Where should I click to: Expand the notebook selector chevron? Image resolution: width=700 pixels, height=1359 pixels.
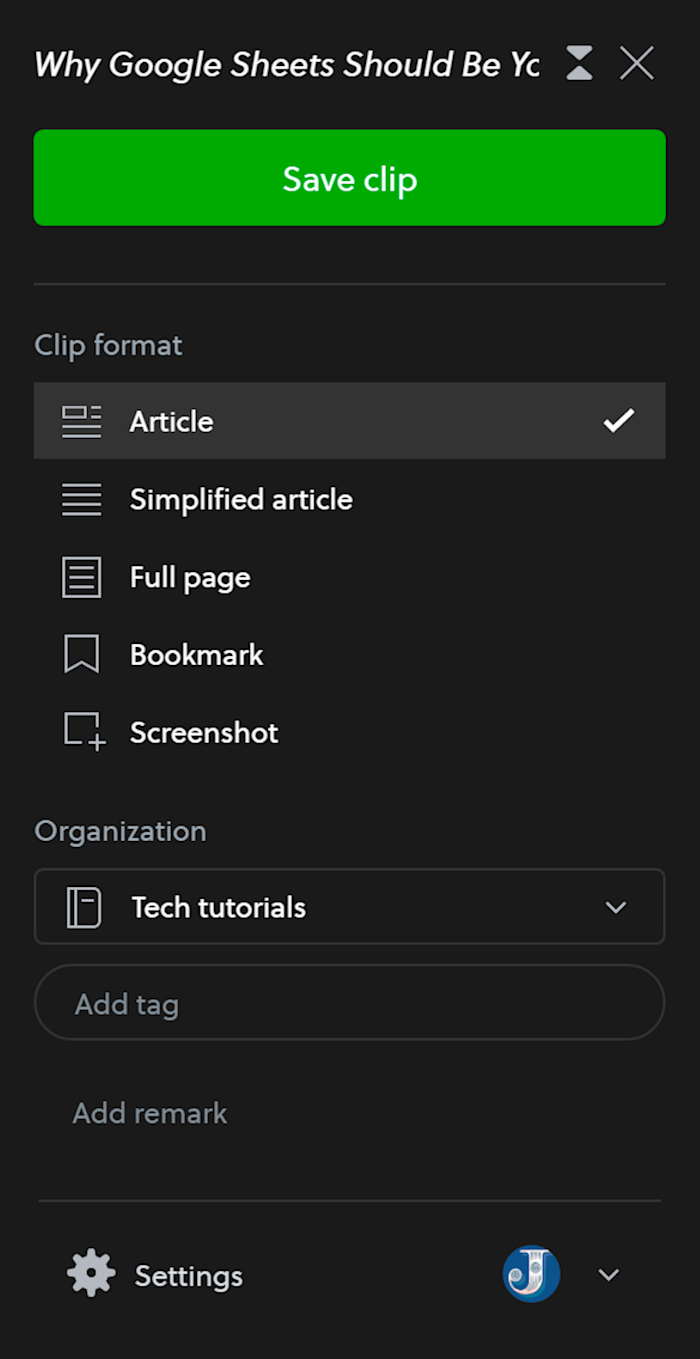click(x=616, y=907)
